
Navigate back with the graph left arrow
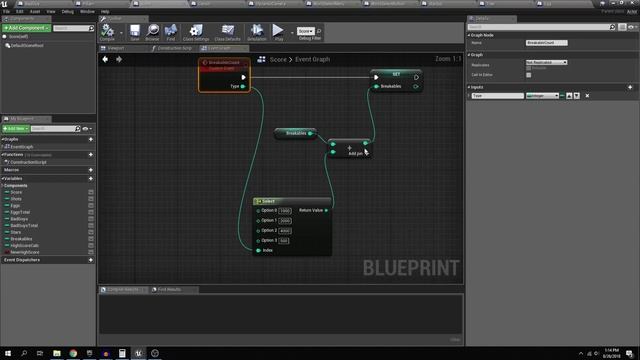pyautogui.click(x=105, y=59)
